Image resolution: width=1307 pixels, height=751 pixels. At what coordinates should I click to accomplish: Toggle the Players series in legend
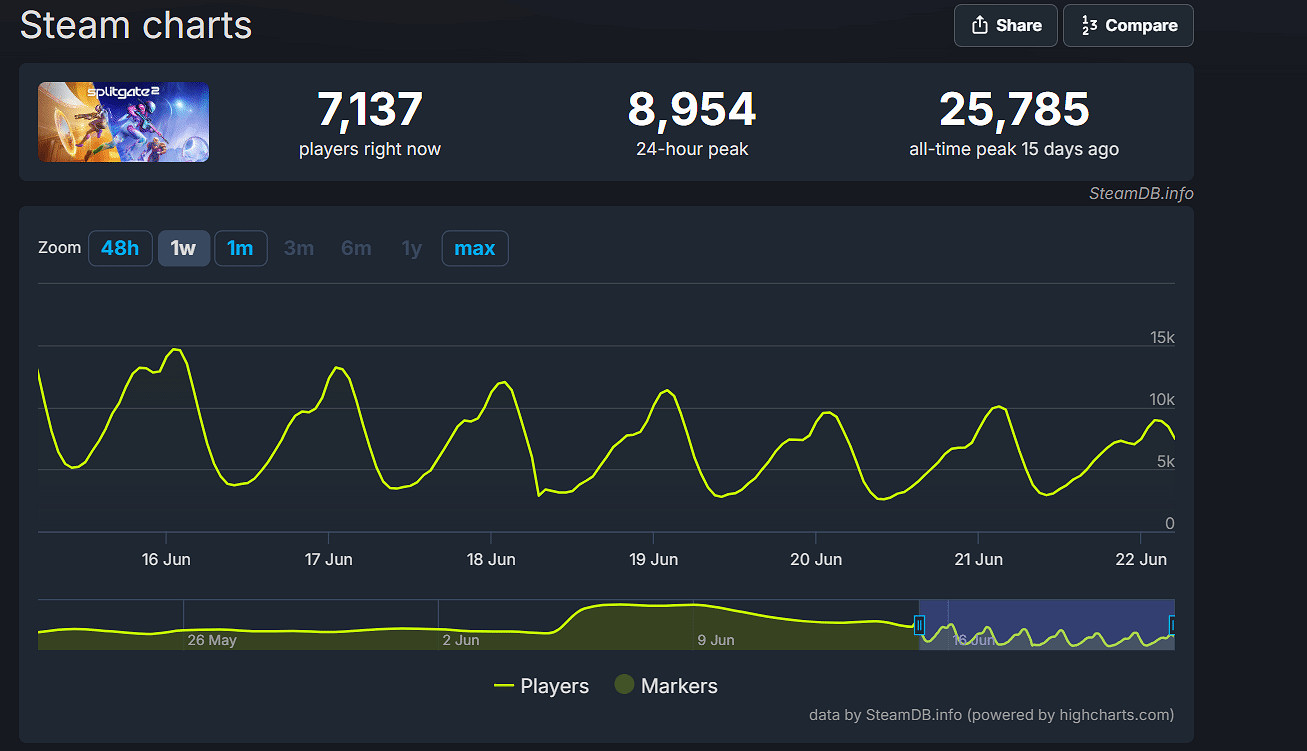541,686
